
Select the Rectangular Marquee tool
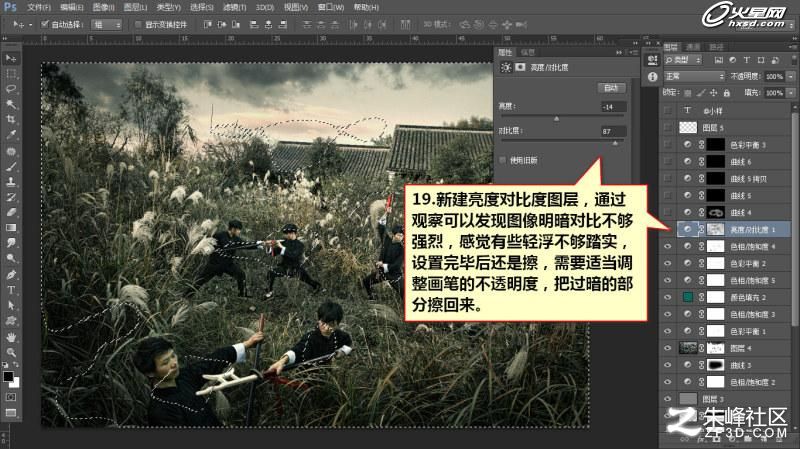coord(11,74)
